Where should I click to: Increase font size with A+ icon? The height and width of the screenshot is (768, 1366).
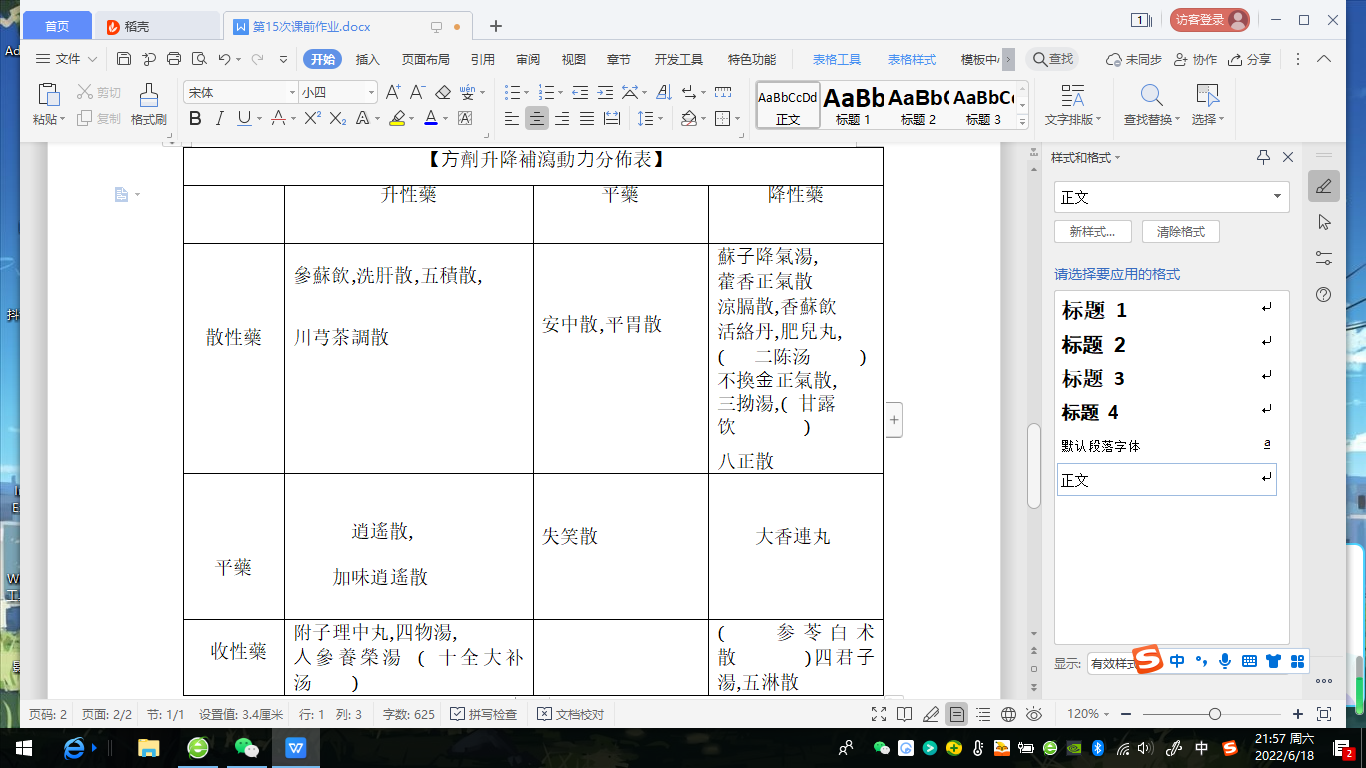coord(393,93)
